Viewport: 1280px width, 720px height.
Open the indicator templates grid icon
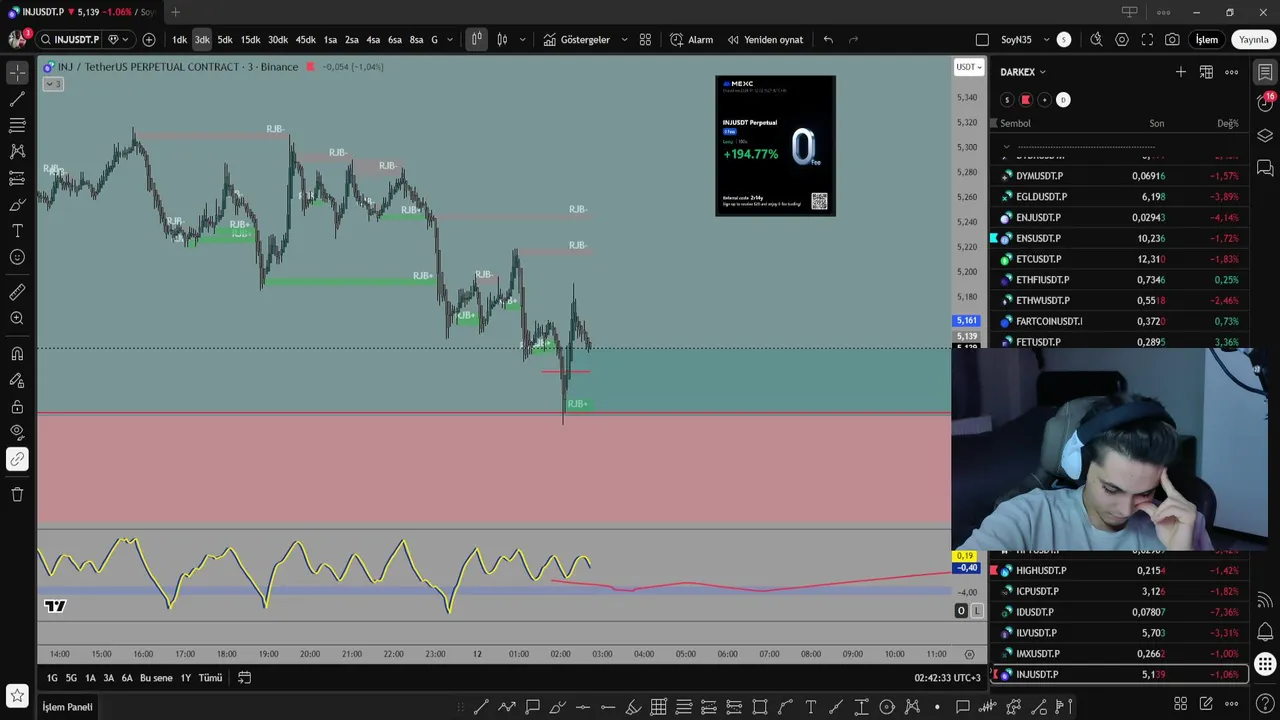tap(645, 40)
